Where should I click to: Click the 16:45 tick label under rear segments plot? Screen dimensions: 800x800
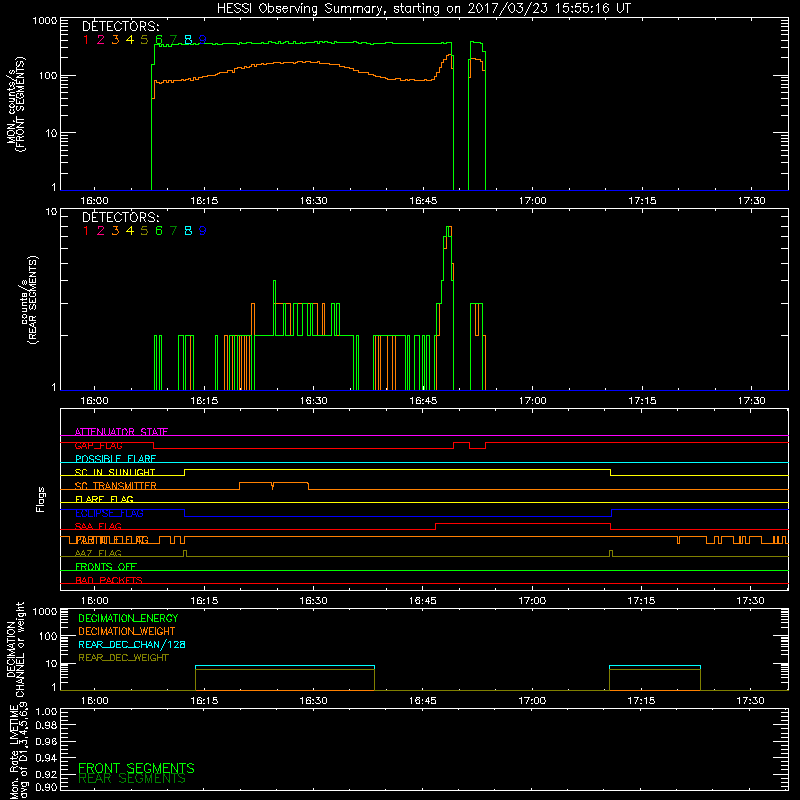click(423, 401)
